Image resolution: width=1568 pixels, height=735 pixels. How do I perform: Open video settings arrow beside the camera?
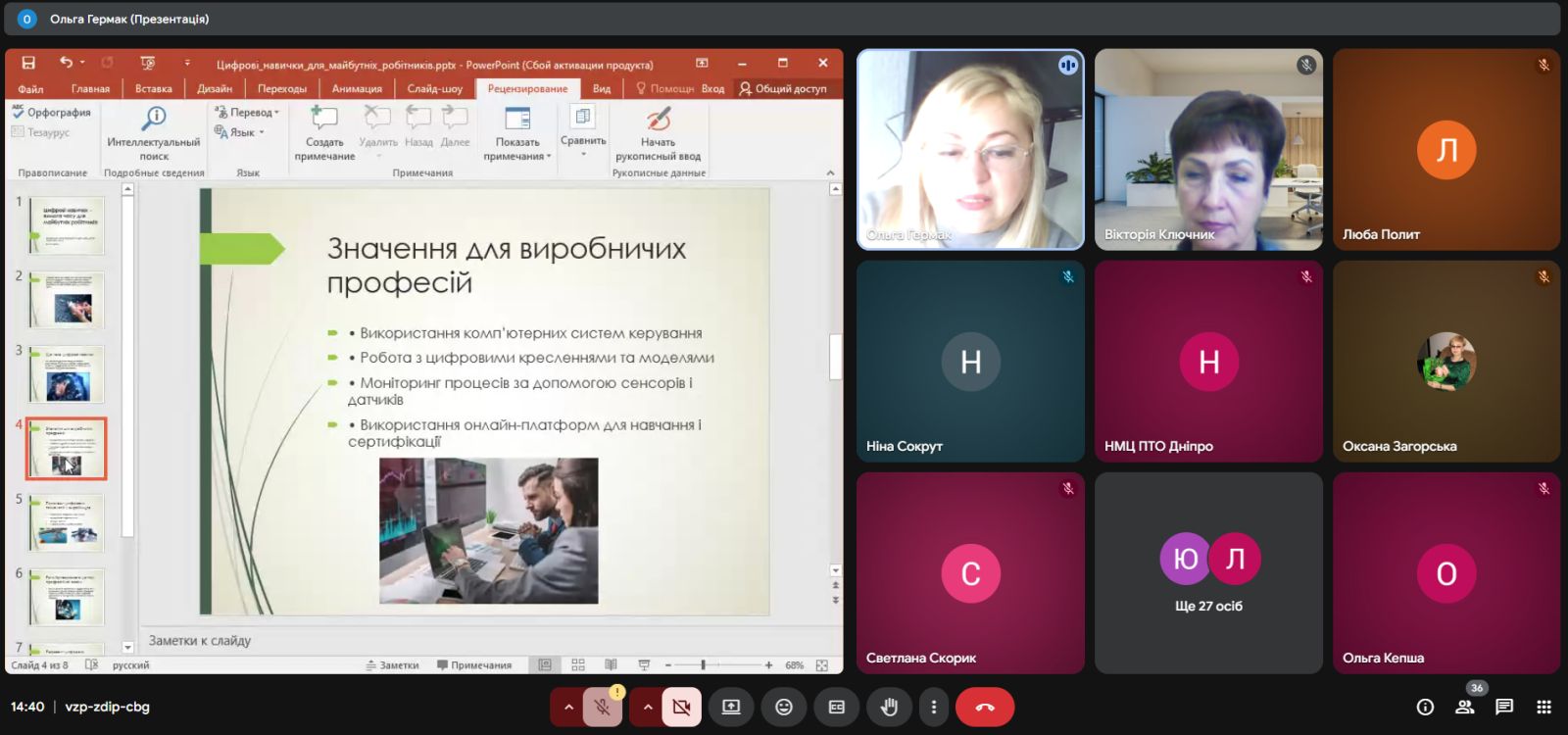pos(647,707)
